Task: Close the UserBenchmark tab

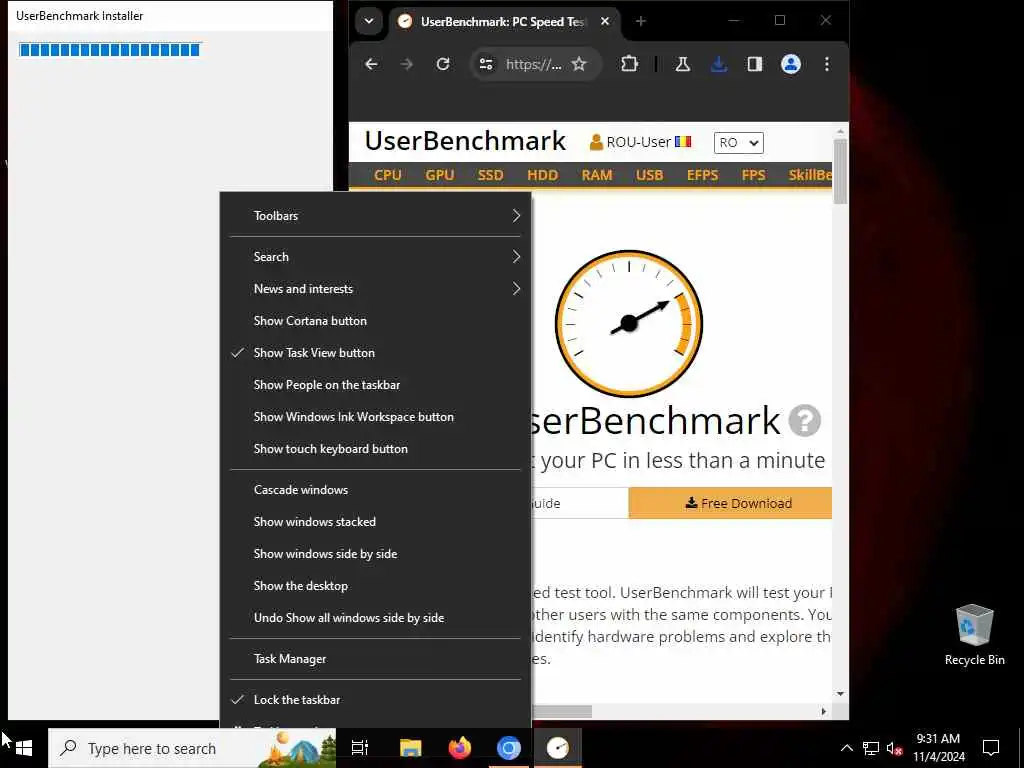Action: pos(605,21)
